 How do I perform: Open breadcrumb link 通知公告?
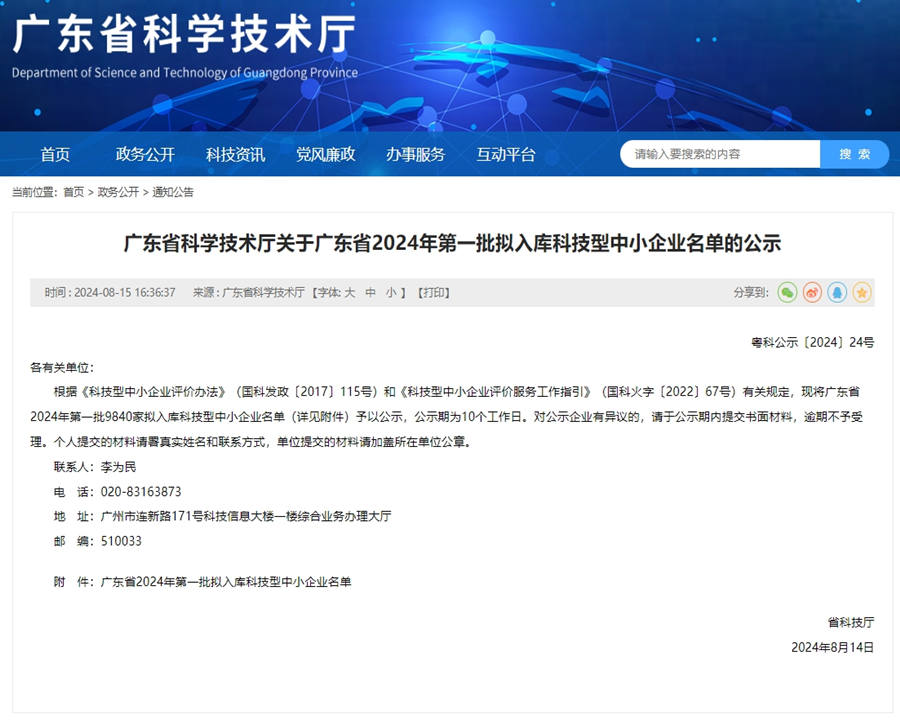175,192
